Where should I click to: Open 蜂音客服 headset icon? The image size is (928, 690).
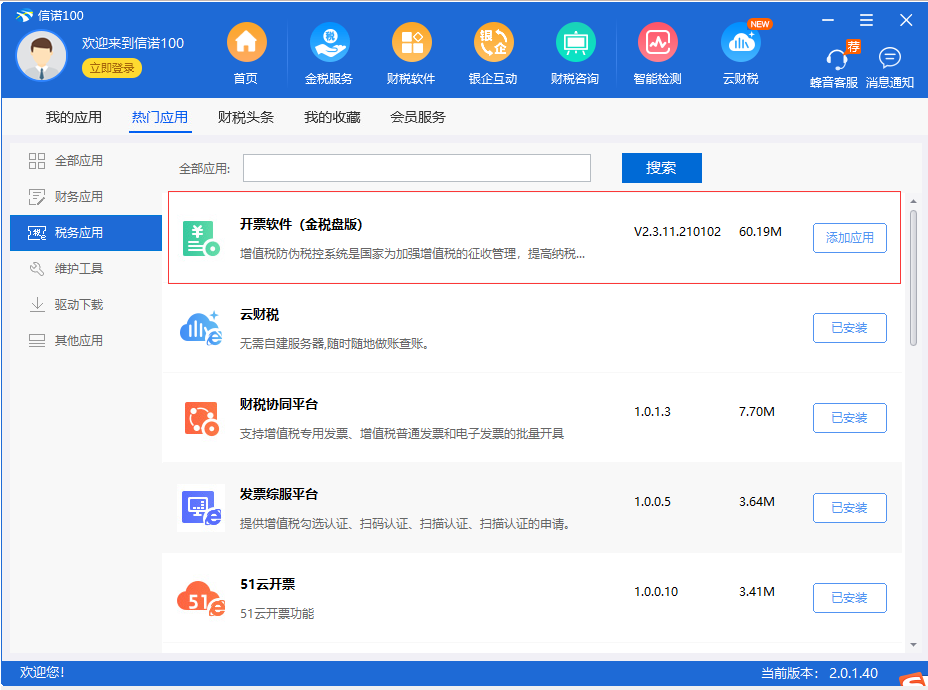tap(836, 59)
